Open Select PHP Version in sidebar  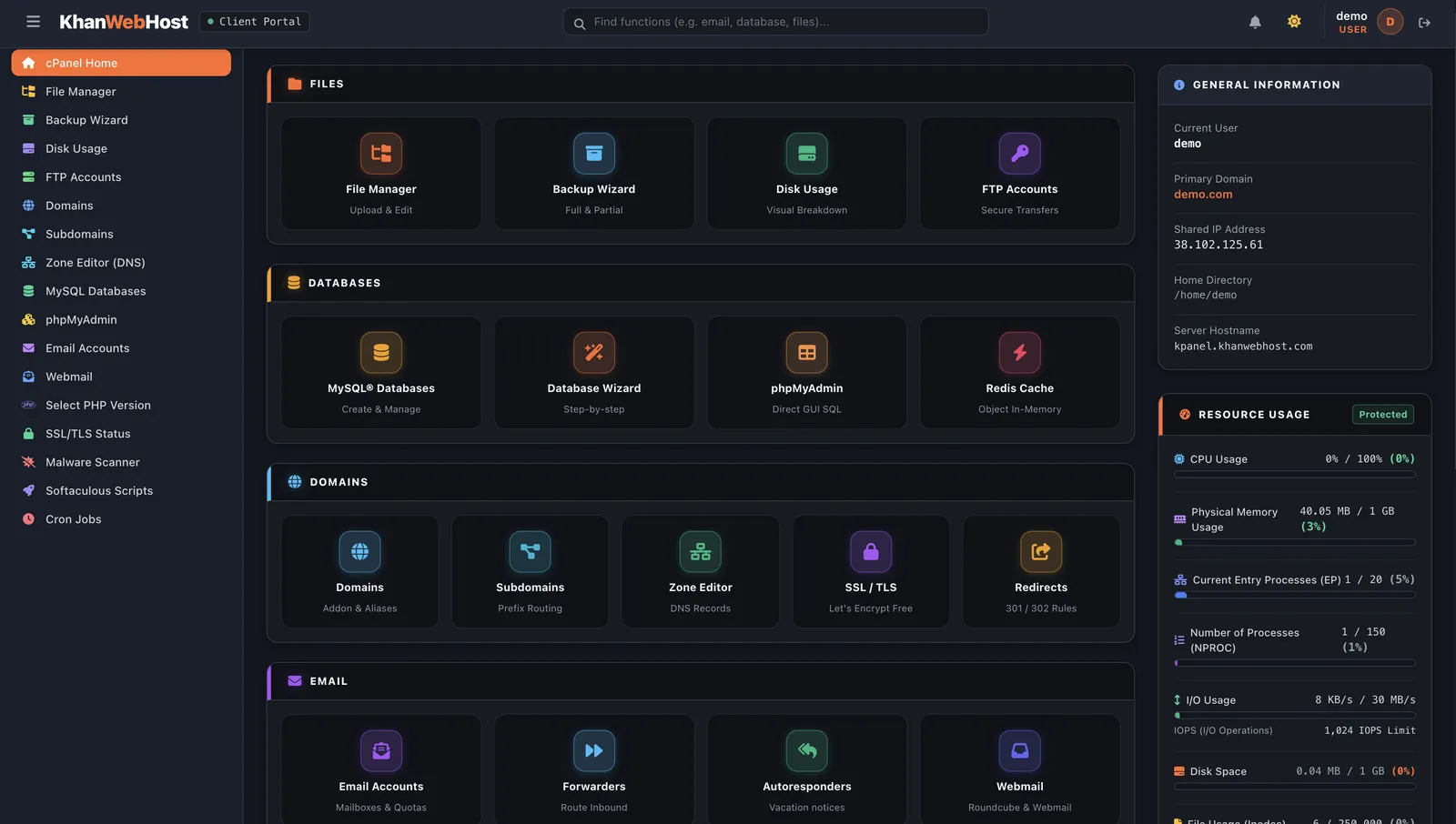tap(121, 406)
